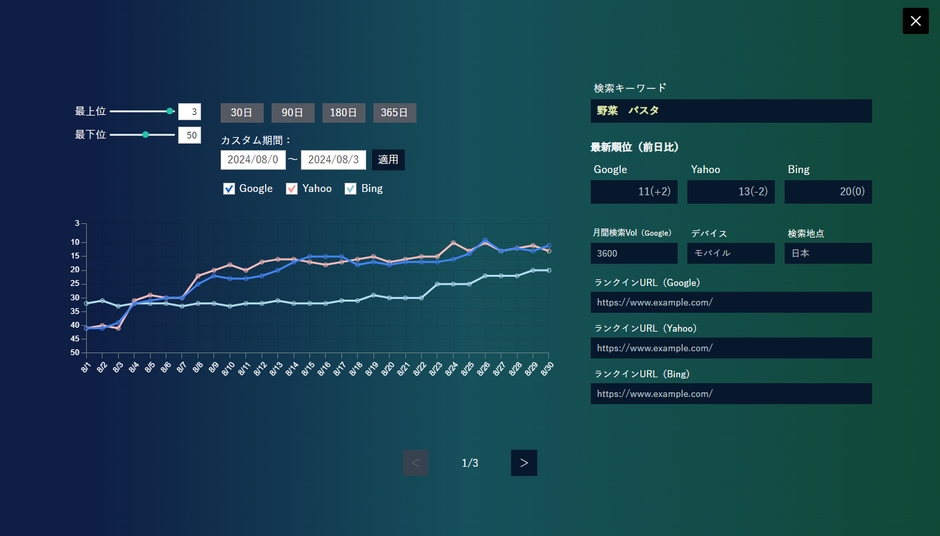Click the Yahoo data point on 8/24
Image resolution: width=940 pixels, height=536 pixels.
pyautogui.click(x=453, y=243)
